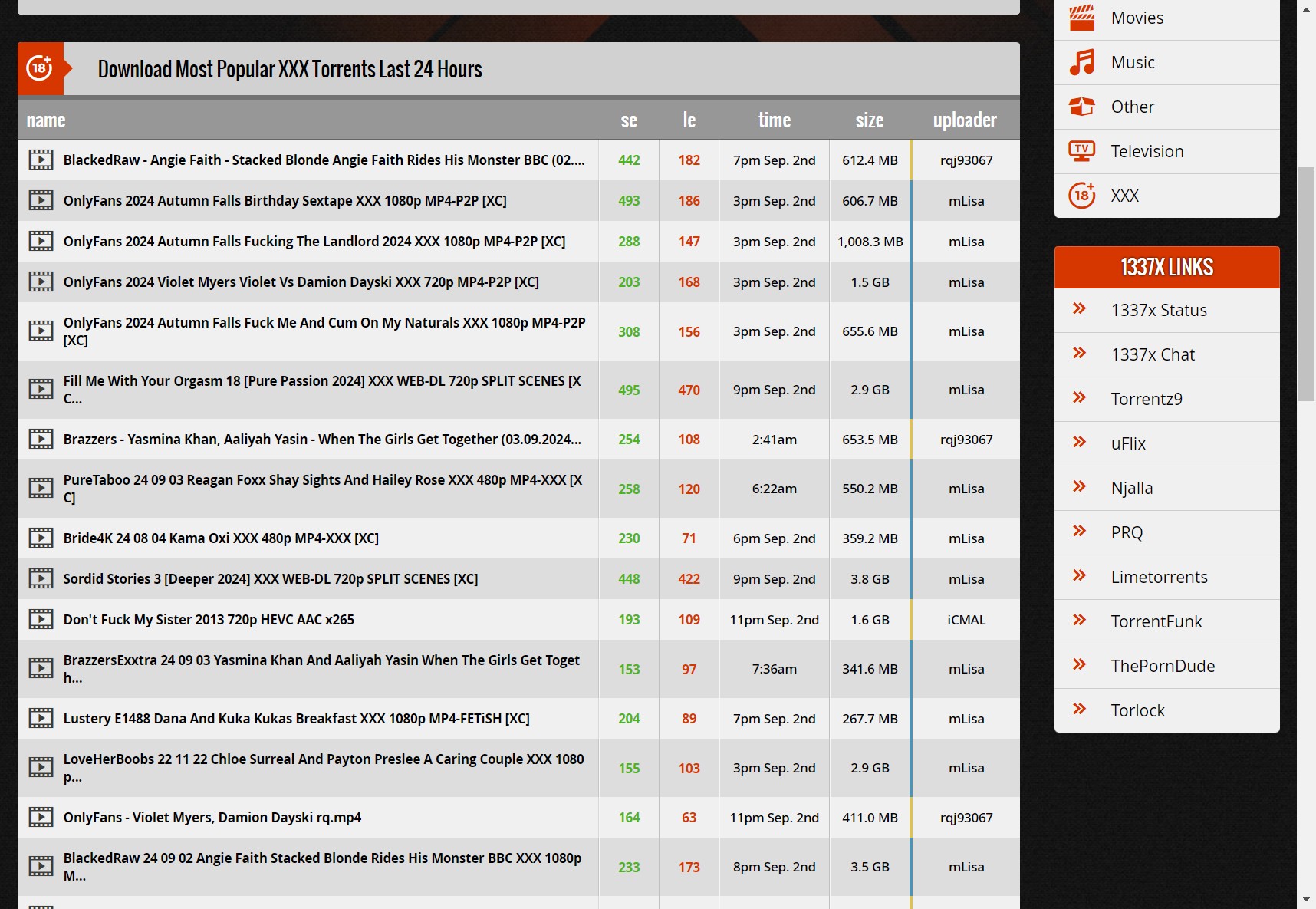Click the Television TV icon
This screenshot has width=1316, height=909.
coord(1081,151)
